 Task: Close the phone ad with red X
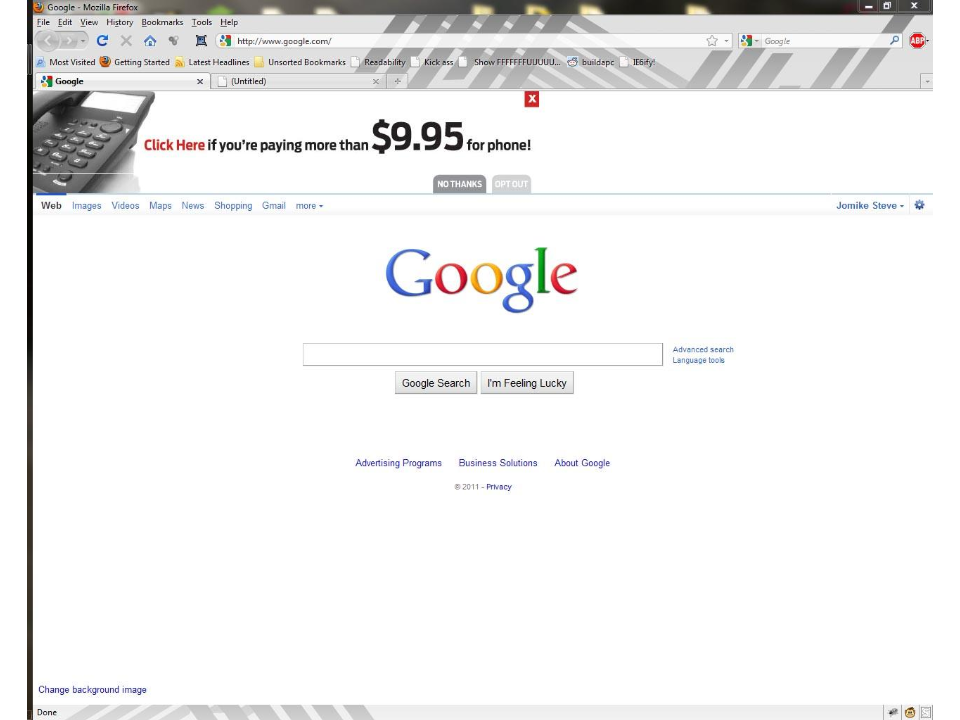[531, 99]
